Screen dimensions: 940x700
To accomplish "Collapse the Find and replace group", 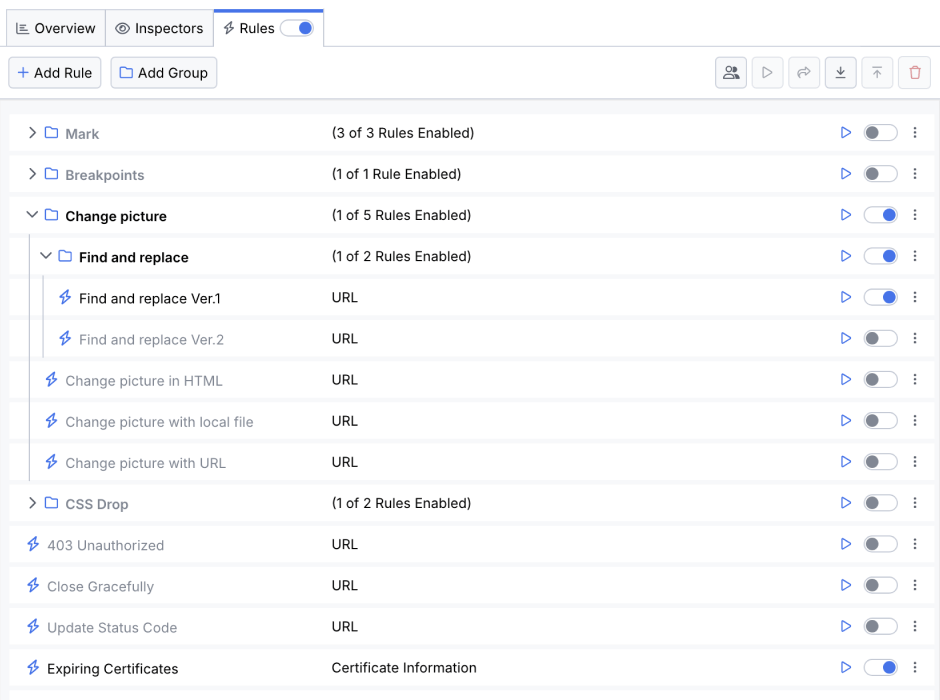I will coord(45,256).
